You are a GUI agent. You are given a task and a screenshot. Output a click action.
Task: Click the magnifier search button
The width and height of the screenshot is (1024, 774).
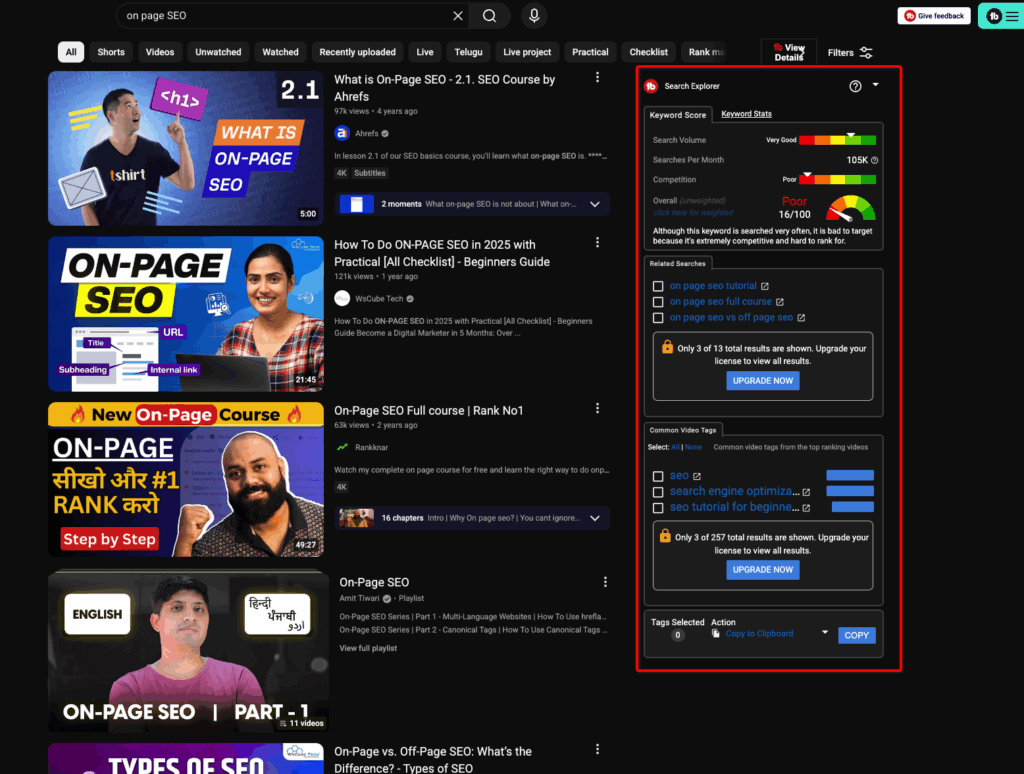pos(489,16)
